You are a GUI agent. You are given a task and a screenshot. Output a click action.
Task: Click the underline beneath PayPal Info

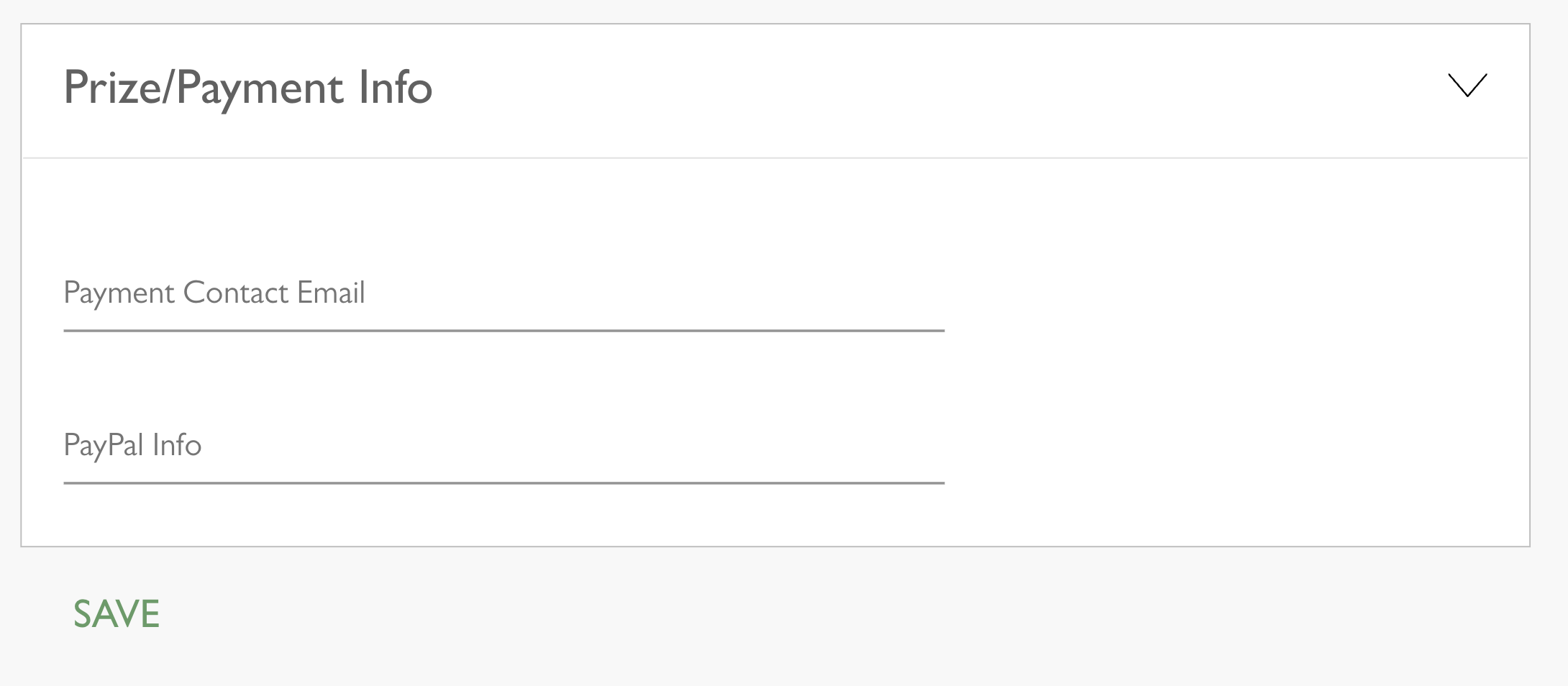click(x=503, y=483)
